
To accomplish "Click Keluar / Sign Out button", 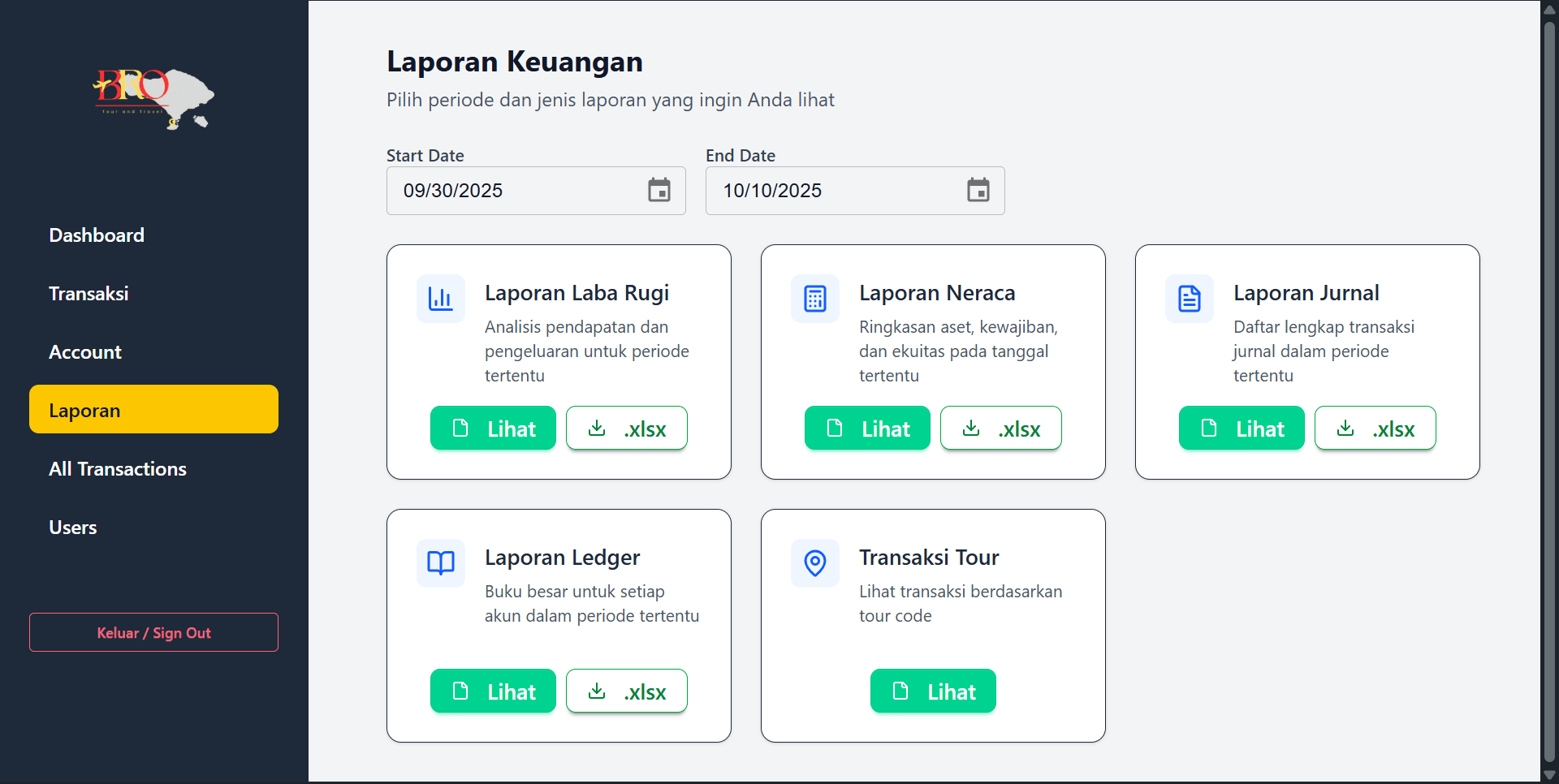I will pyautogui.click(x=153, y=632).
